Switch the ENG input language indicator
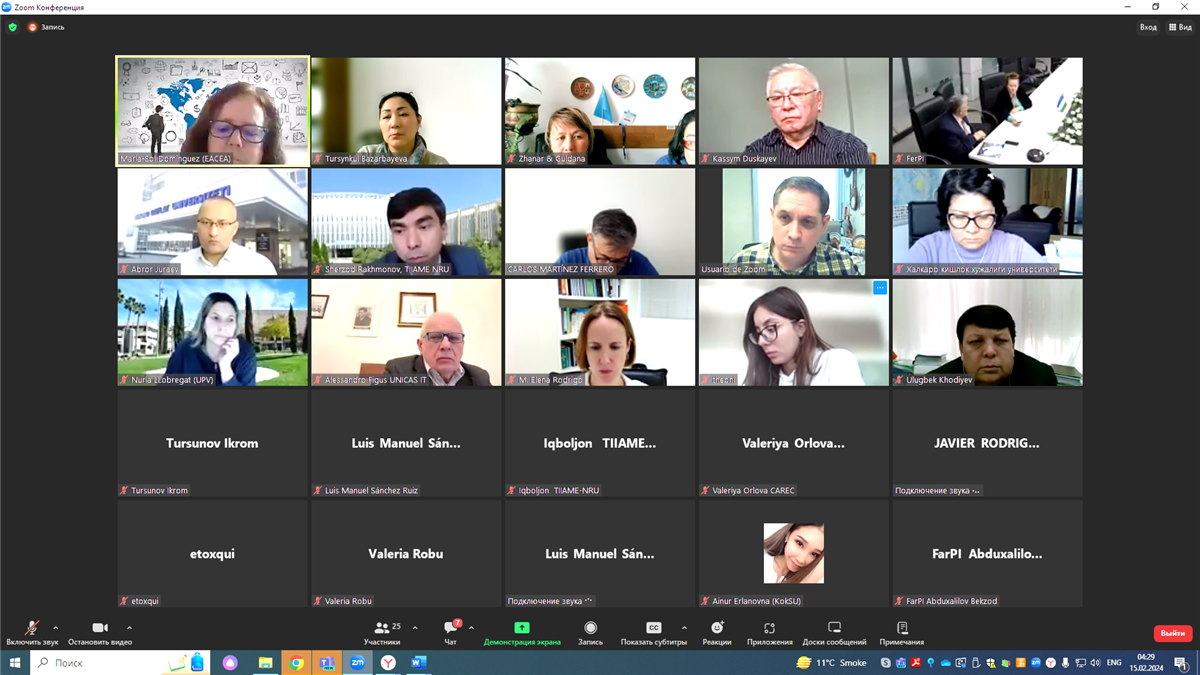The height and width of the screenshot is (675, 1200). coord(1113,663)
